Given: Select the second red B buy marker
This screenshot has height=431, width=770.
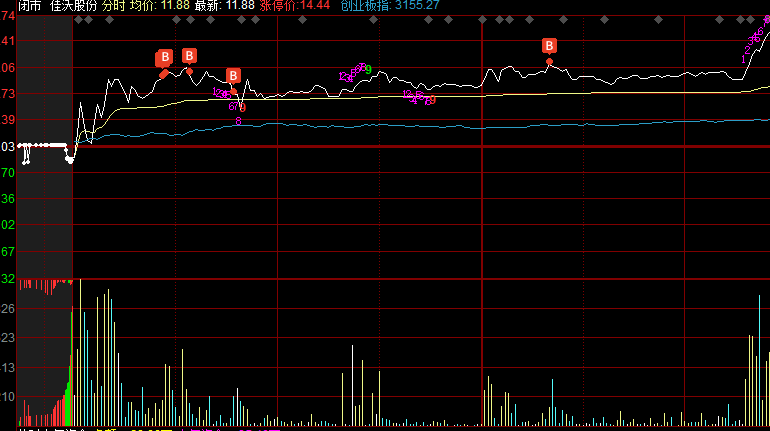Looking at the screenshot, I should 189,56.
